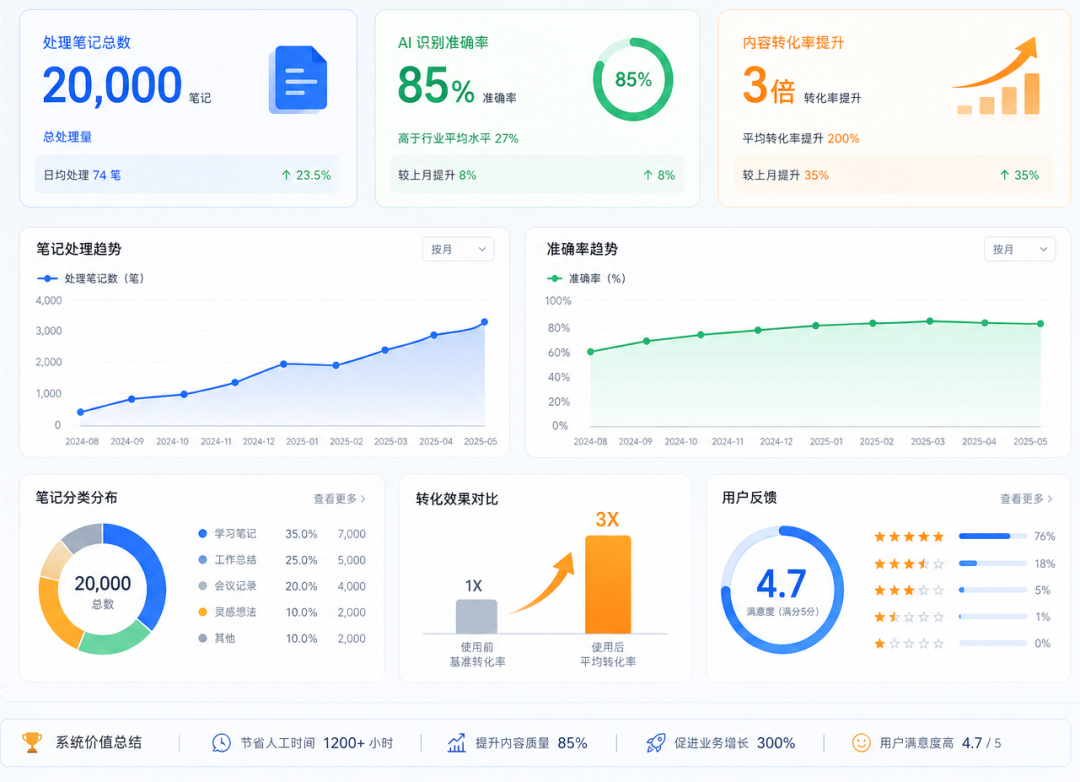1080x782 pixels.
Task: Click the 高于行业平均水平 27% text
Action: (x=458, y=138)
